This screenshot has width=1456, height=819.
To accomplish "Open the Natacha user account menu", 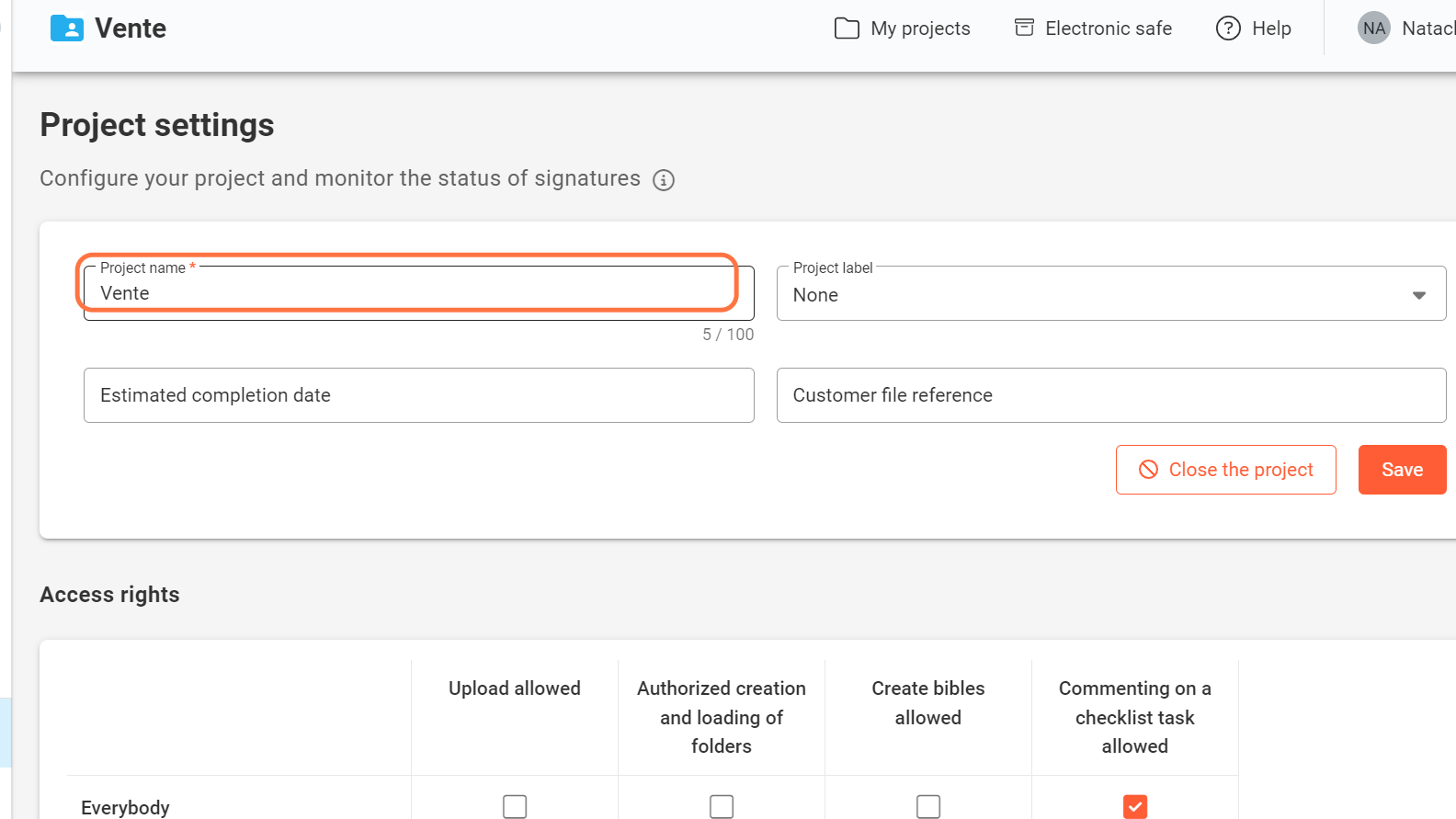I will point(1427,28).
